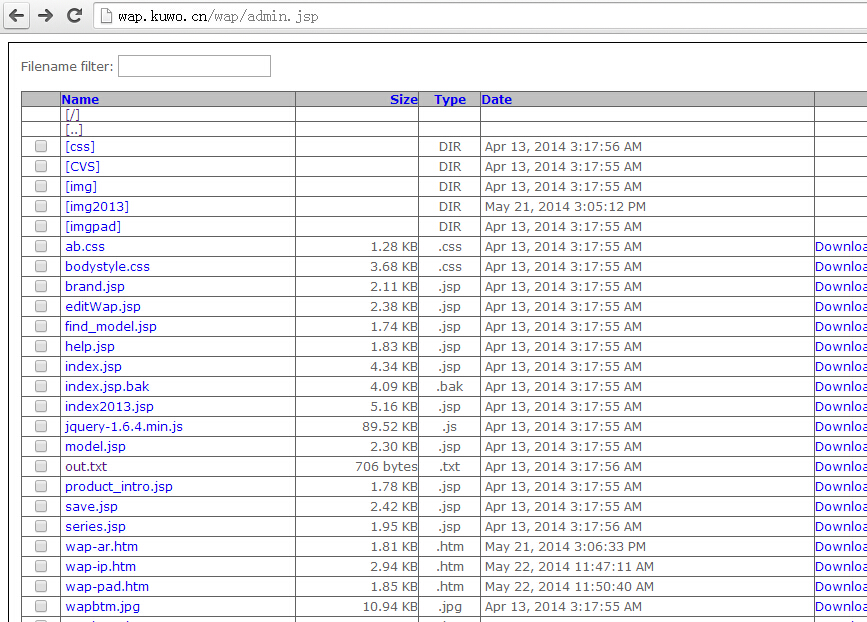
Task: Focus the address bar URL wap.kuwo.cn/wap/admin.jsp
Action: click(x=218, y=17)
